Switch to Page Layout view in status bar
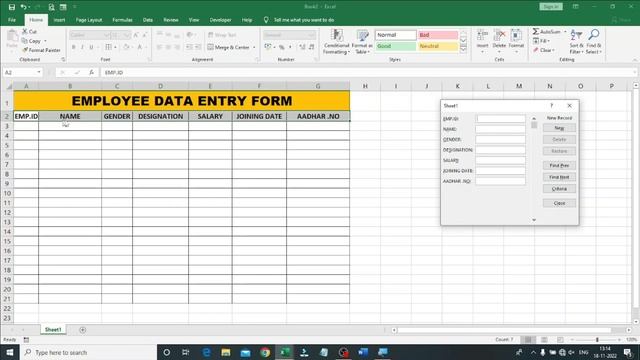Screen dimensions: 640x360 544,340
